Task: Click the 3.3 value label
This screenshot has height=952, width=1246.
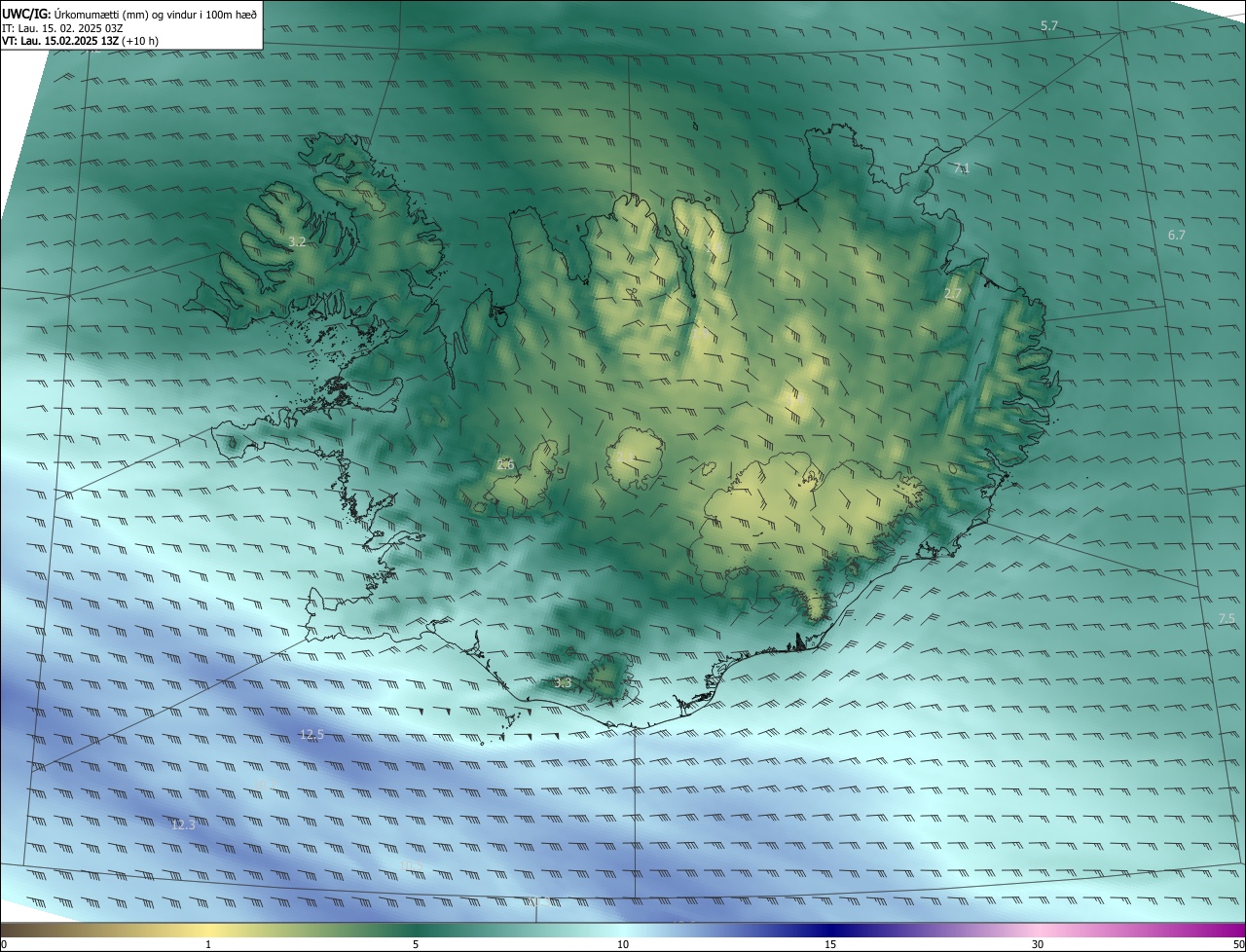Action: pyautogui.click(x=563, y=683)
